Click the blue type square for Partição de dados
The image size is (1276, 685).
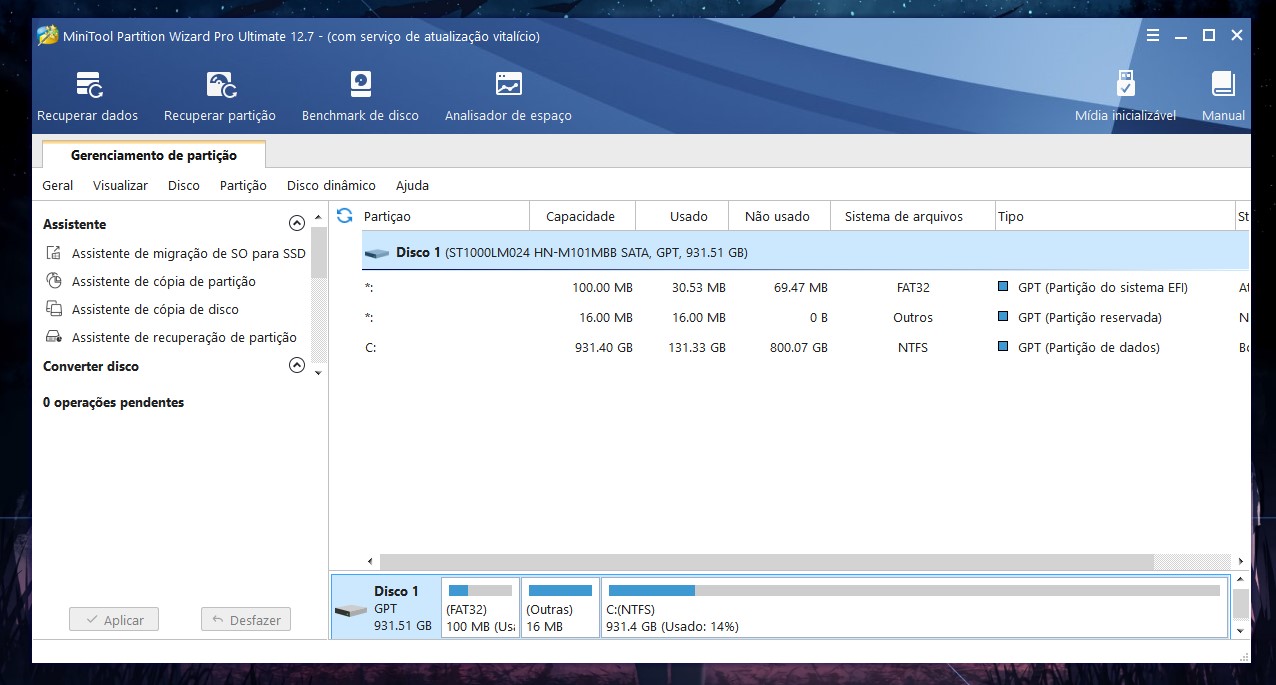tap(1003, 347)
